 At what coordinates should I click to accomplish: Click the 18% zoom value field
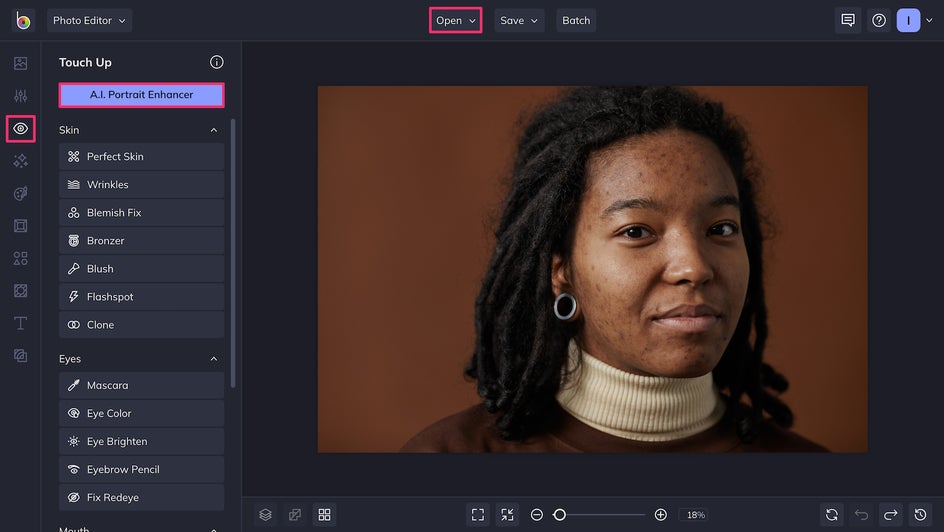tap(695, 515)
